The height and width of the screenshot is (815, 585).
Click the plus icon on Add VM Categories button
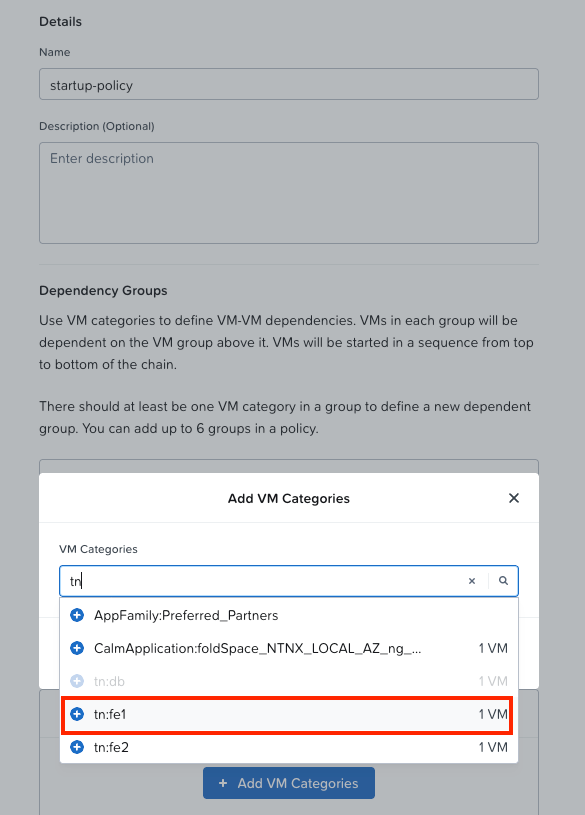click(x=223, y=783)
